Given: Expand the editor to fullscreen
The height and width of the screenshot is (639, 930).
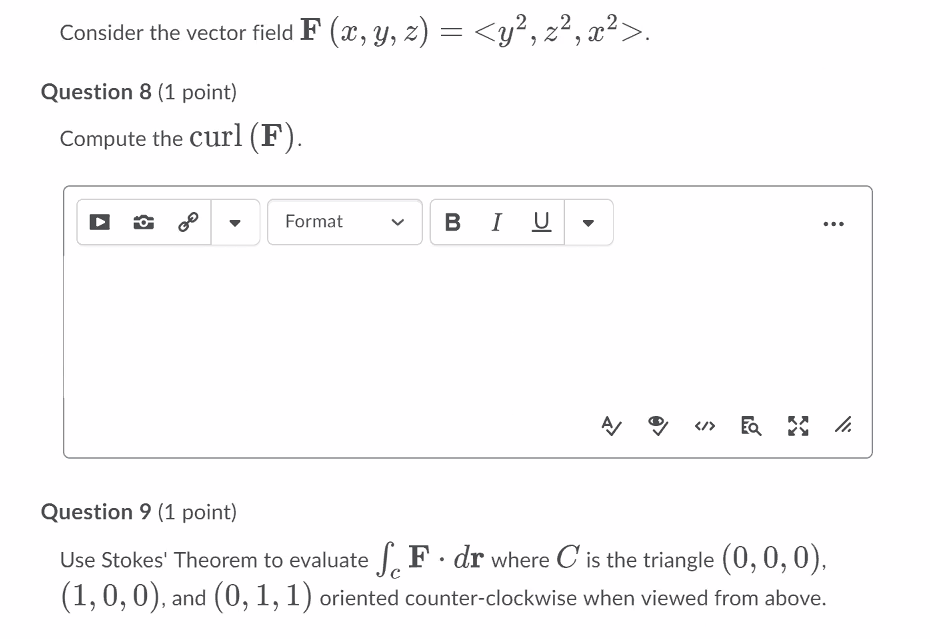Looking at the screenshot, I should (x=797, y=425).
